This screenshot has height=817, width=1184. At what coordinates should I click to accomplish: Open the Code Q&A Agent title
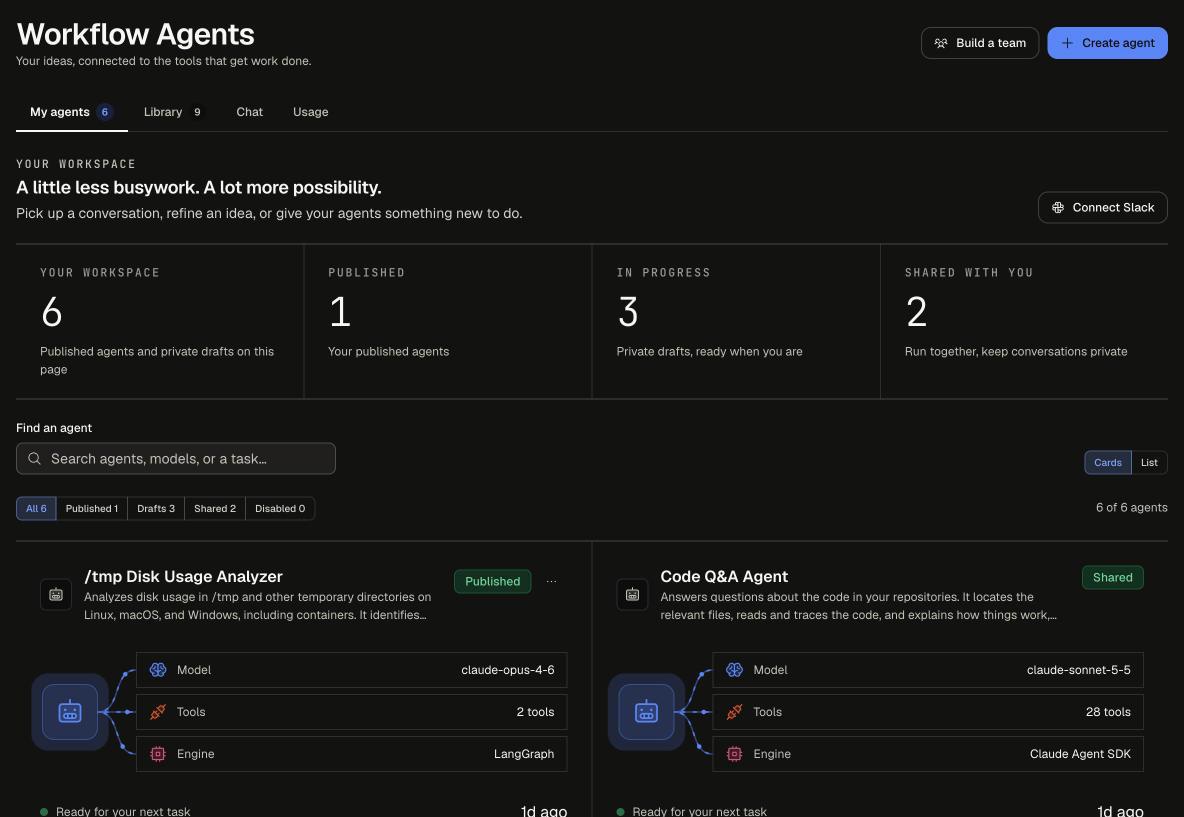click(x=724, y=576)
